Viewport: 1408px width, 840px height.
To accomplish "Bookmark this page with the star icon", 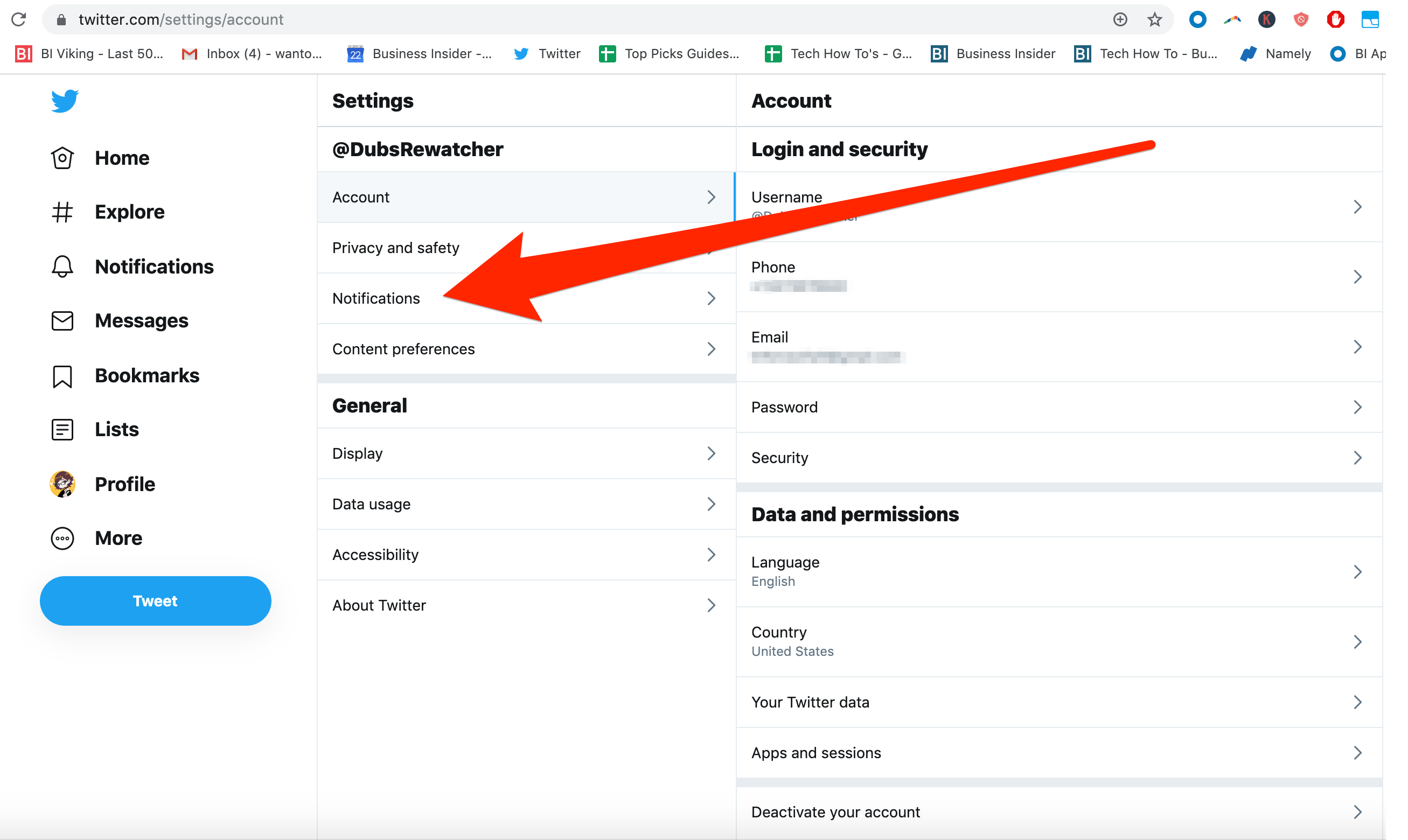I will [x=1154, y=19].
